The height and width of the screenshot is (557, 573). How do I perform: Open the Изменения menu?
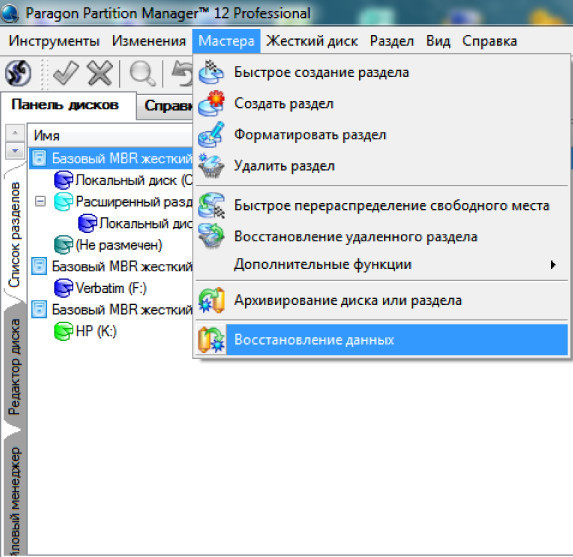coord(149,41)
